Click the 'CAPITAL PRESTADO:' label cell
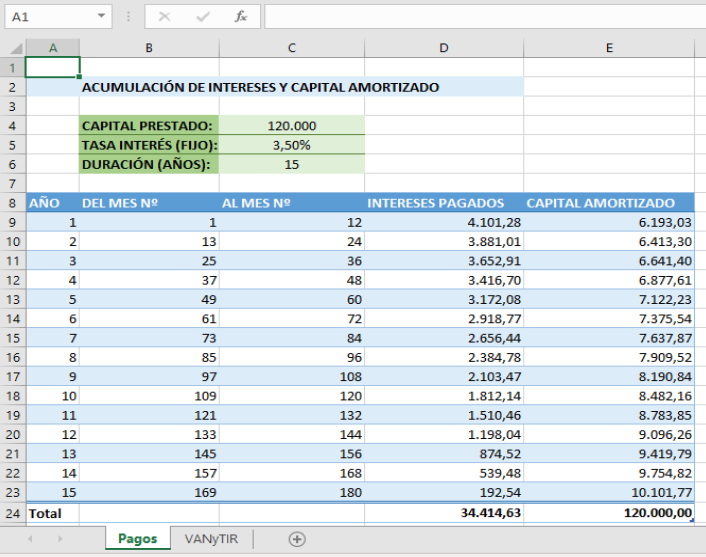 [x=149, y=126]
